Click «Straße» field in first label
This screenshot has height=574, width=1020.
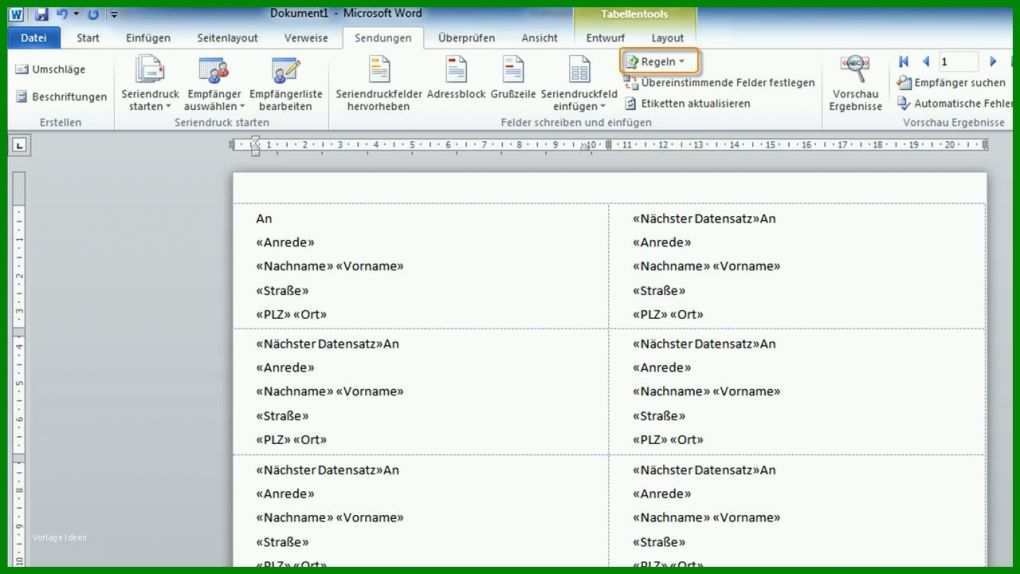coord(282,290)
